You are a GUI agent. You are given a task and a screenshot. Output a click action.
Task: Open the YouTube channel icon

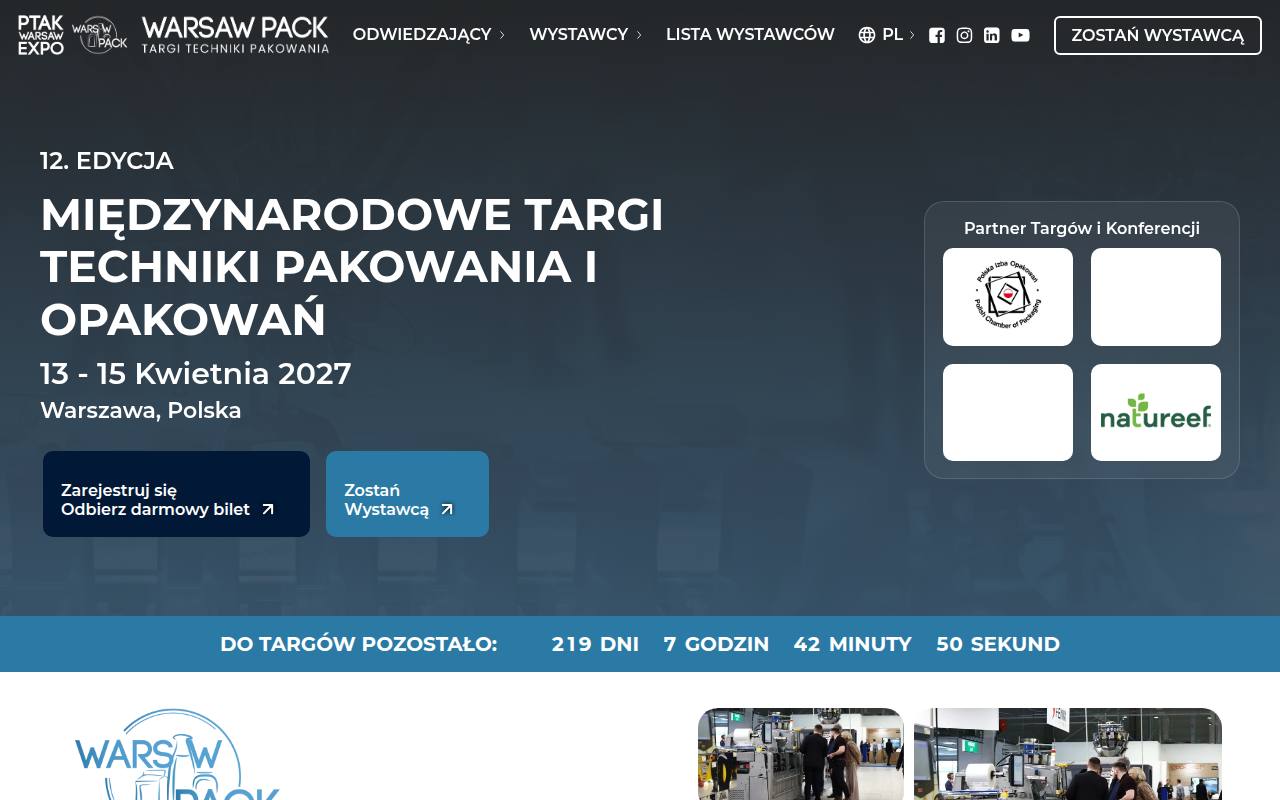[x=1020, y=35]
